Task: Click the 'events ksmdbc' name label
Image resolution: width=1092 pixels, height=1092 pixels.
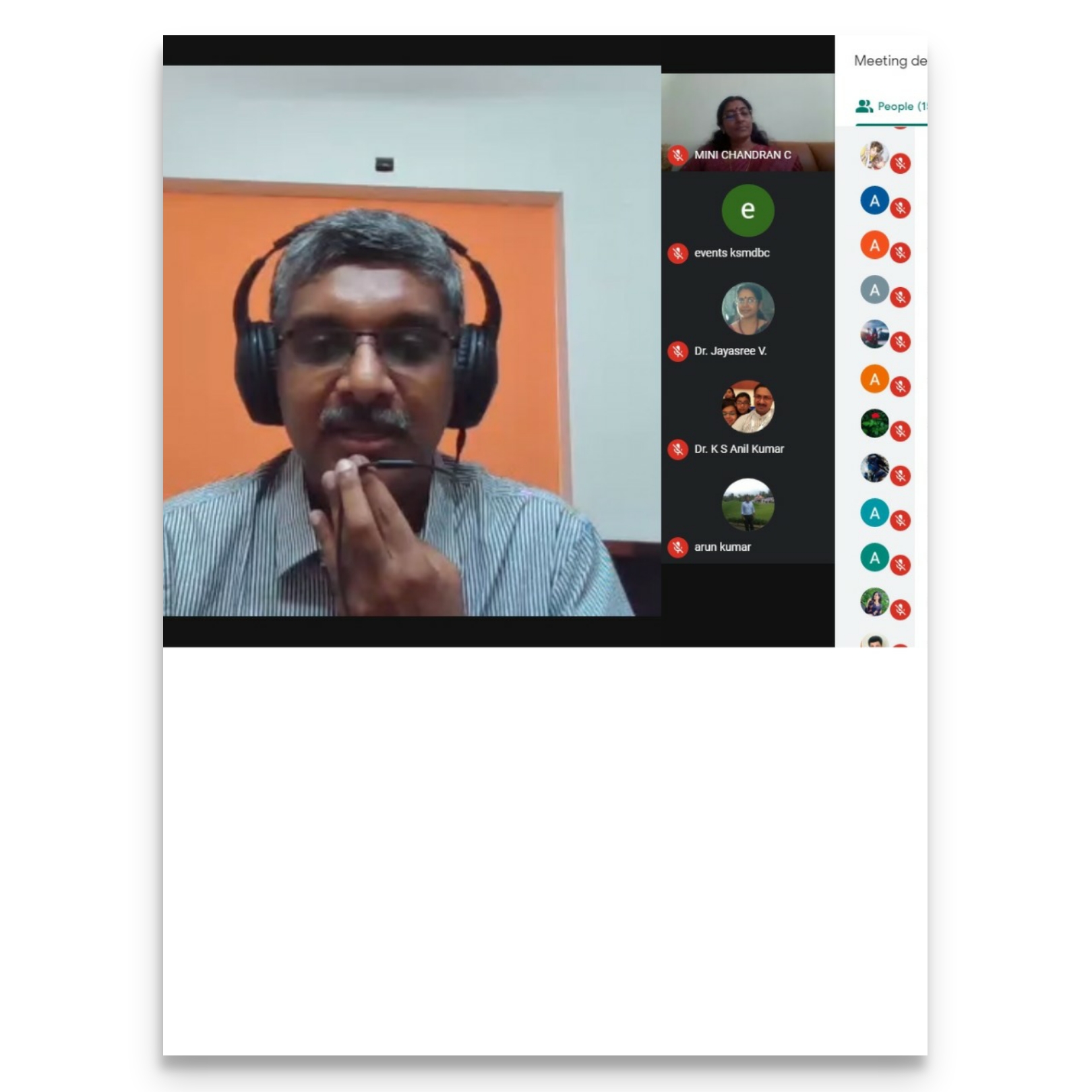Action: point(732,253)
